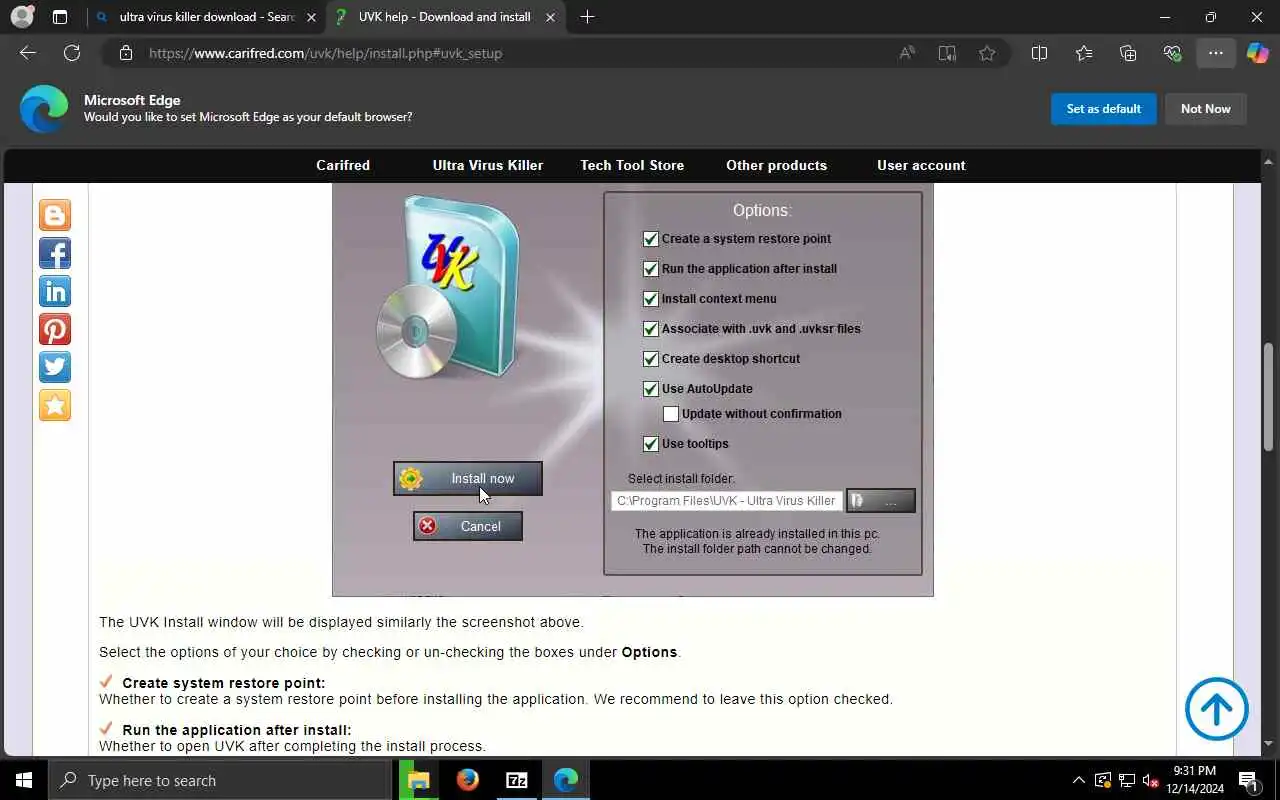The image size is (1280, 800).
Task: Close the UVK help tab
Action: click(x=550, y=17)
